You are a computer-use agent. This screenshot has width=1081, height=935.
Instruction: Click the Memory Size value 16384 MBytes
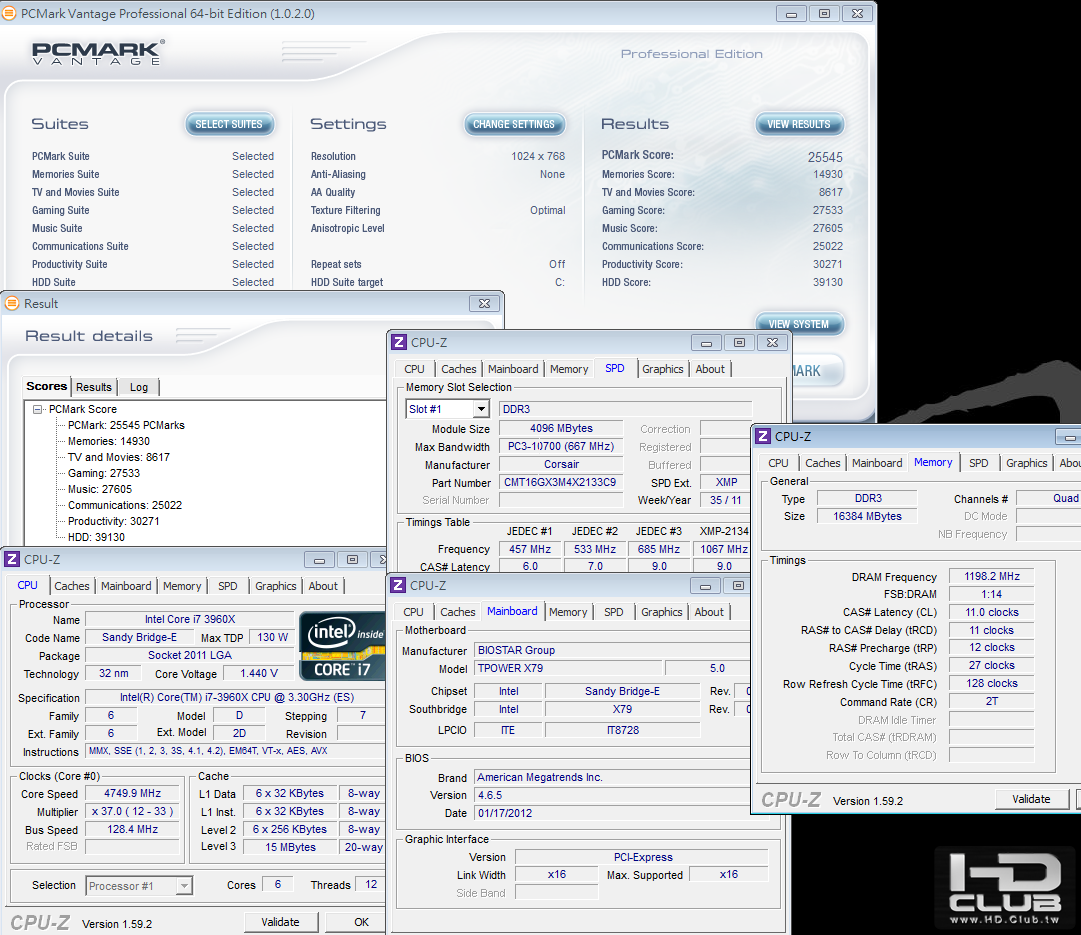[x=867, y=516]
